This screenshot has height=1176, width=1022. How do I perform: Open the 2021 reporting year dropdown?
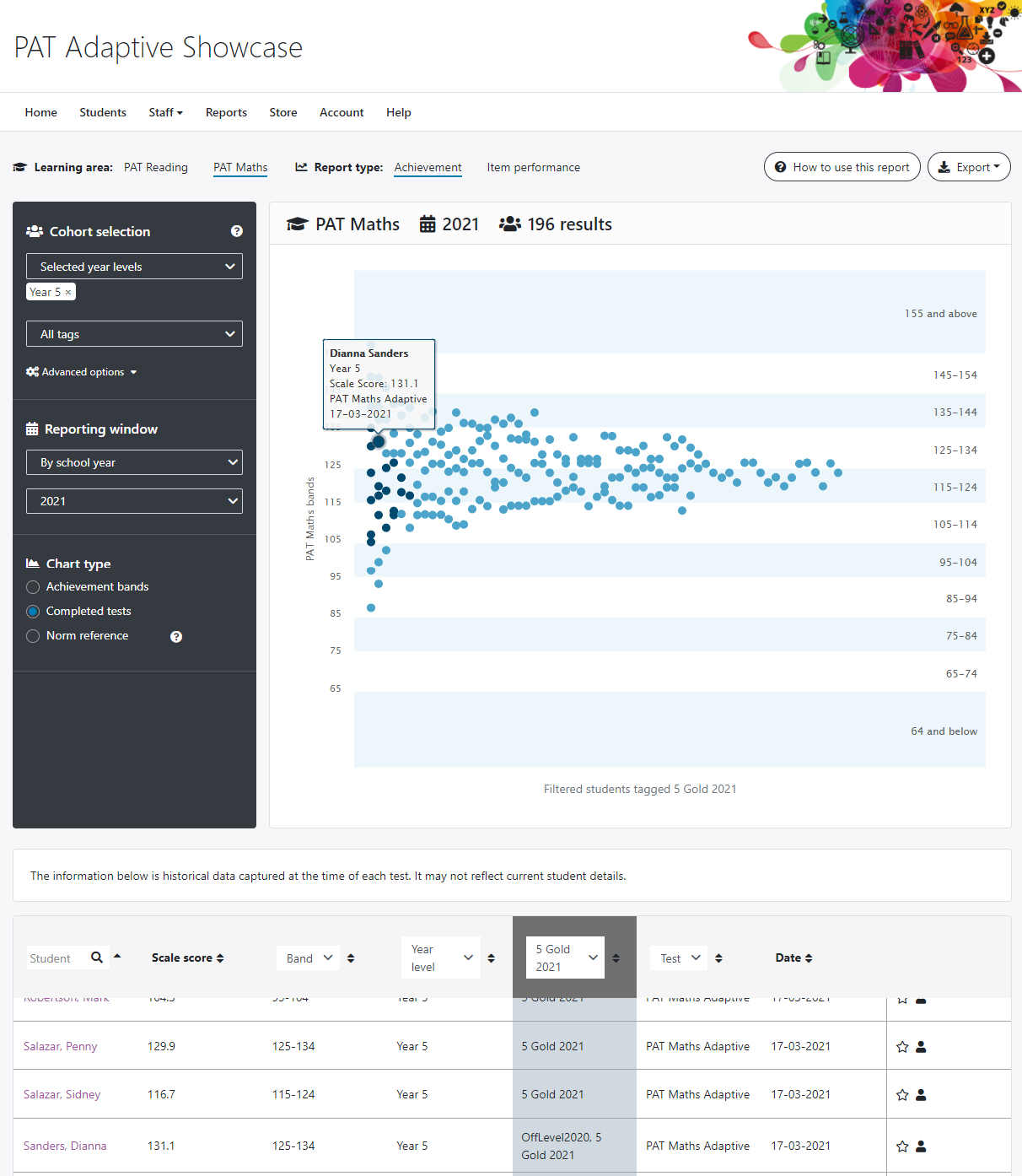click(134, 501)
